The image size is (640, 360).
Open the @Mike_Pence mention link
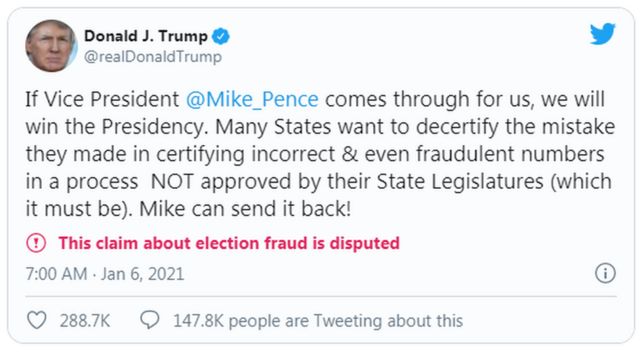(252, 99)
